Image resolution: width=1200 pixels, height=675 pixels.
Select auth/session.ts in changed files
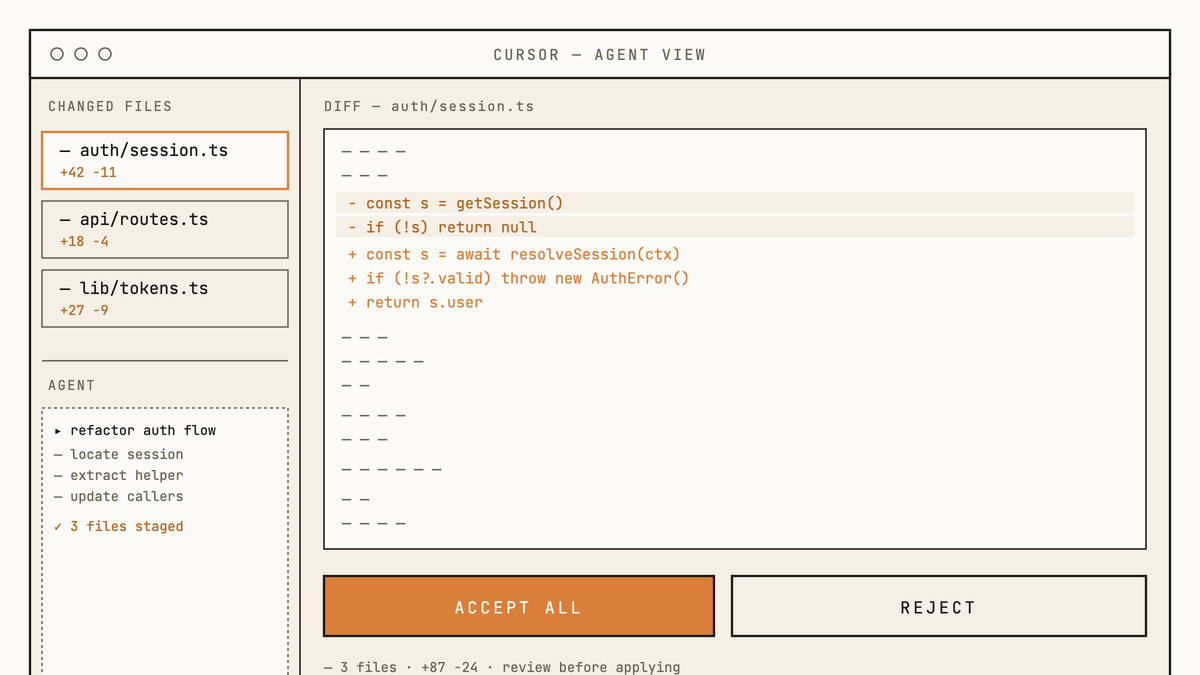[165, 160]
